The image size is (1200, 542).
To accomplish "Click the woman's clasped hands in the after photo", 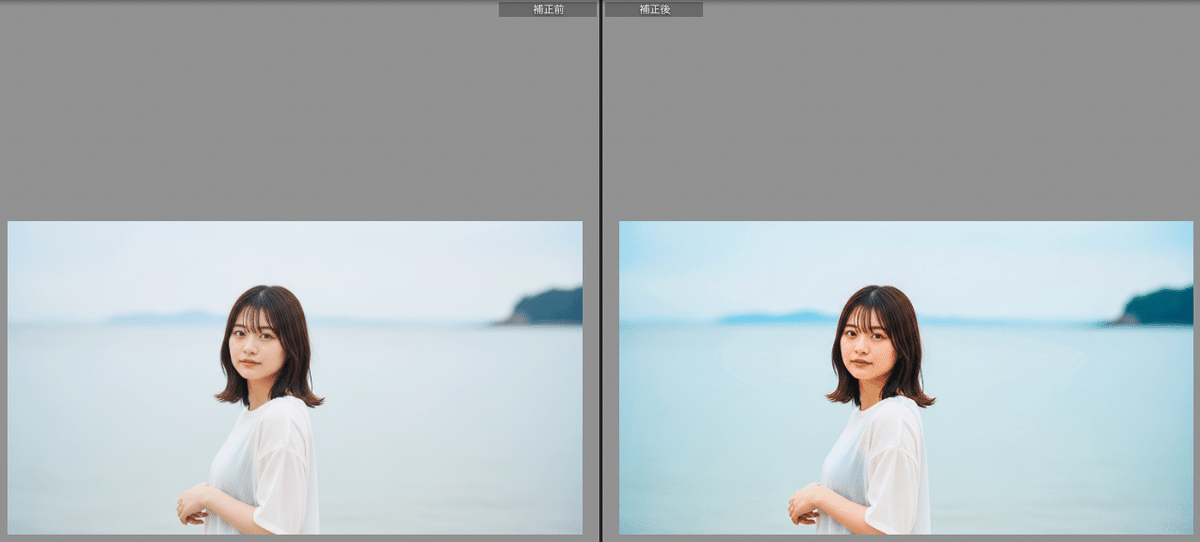I will click(x=803, y=506).
